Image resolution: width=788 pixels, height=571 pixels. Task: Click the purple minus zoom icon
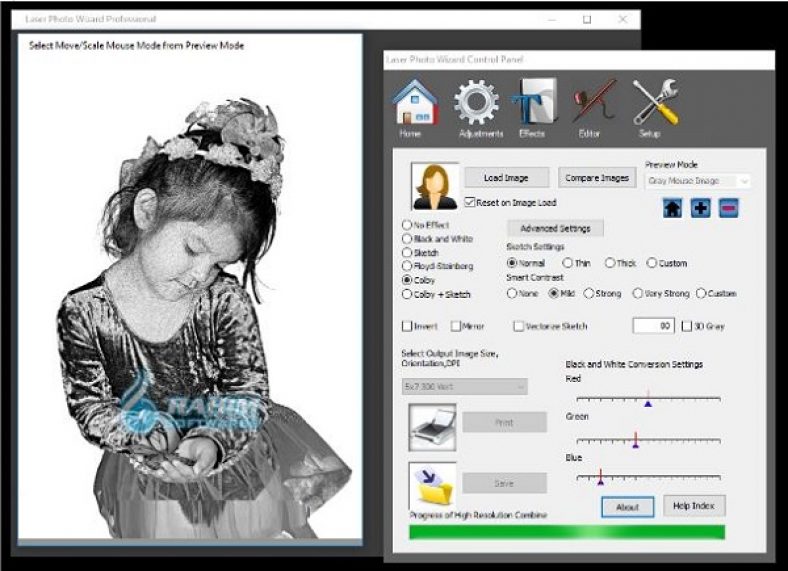coord(728,208)
